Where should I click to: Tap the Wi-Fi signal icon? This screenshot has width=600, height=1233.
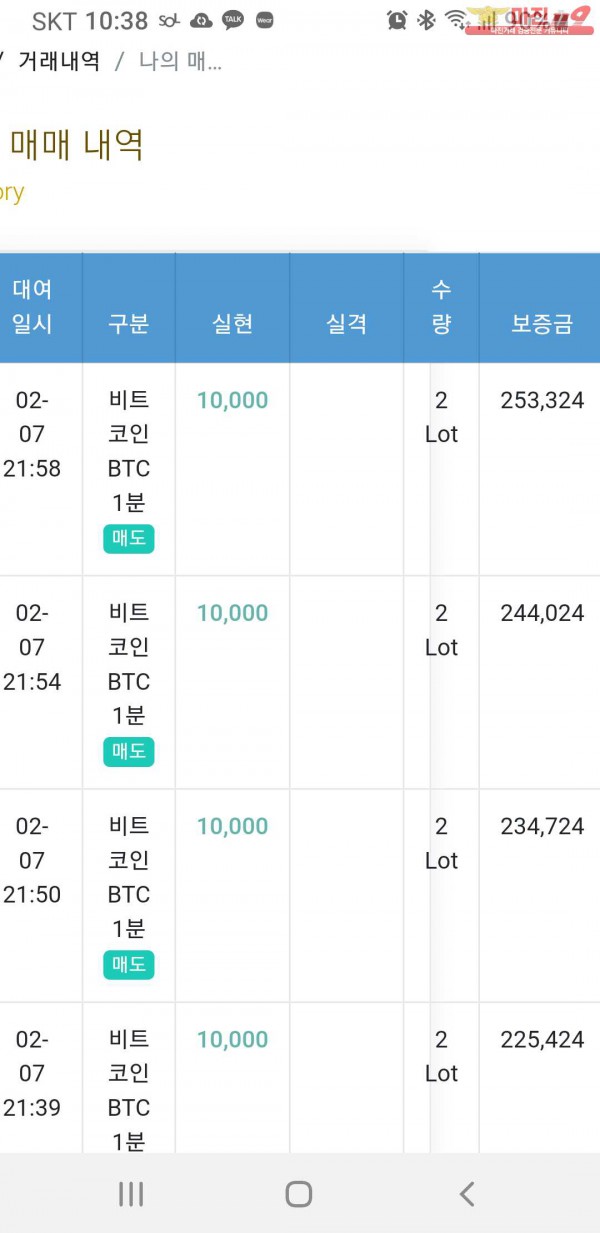coord(456,20)
